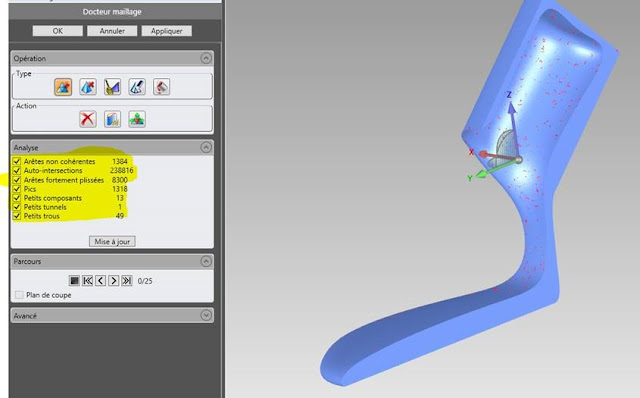This screenshot has width=640, height=398.
Task: Uncheck Auto-intersections
Action: point(17,170)
